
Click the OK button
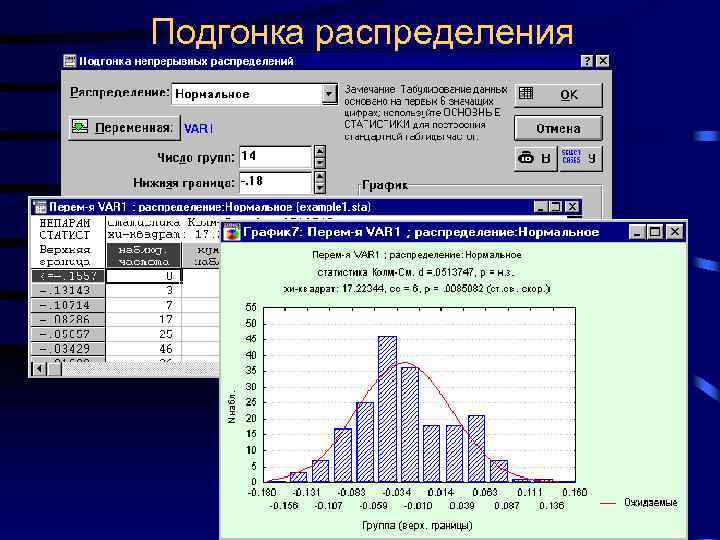558,95
